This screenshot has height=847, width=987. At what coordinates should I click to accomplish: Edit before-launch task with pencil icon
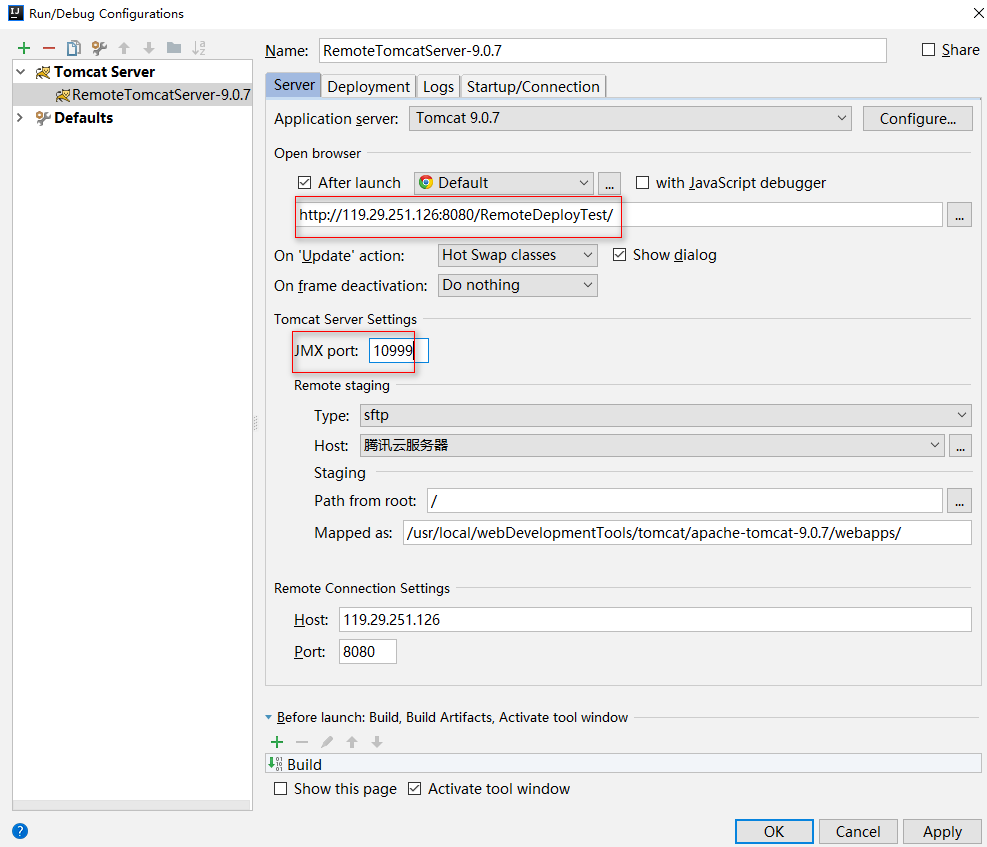click(x=327, y=742)
